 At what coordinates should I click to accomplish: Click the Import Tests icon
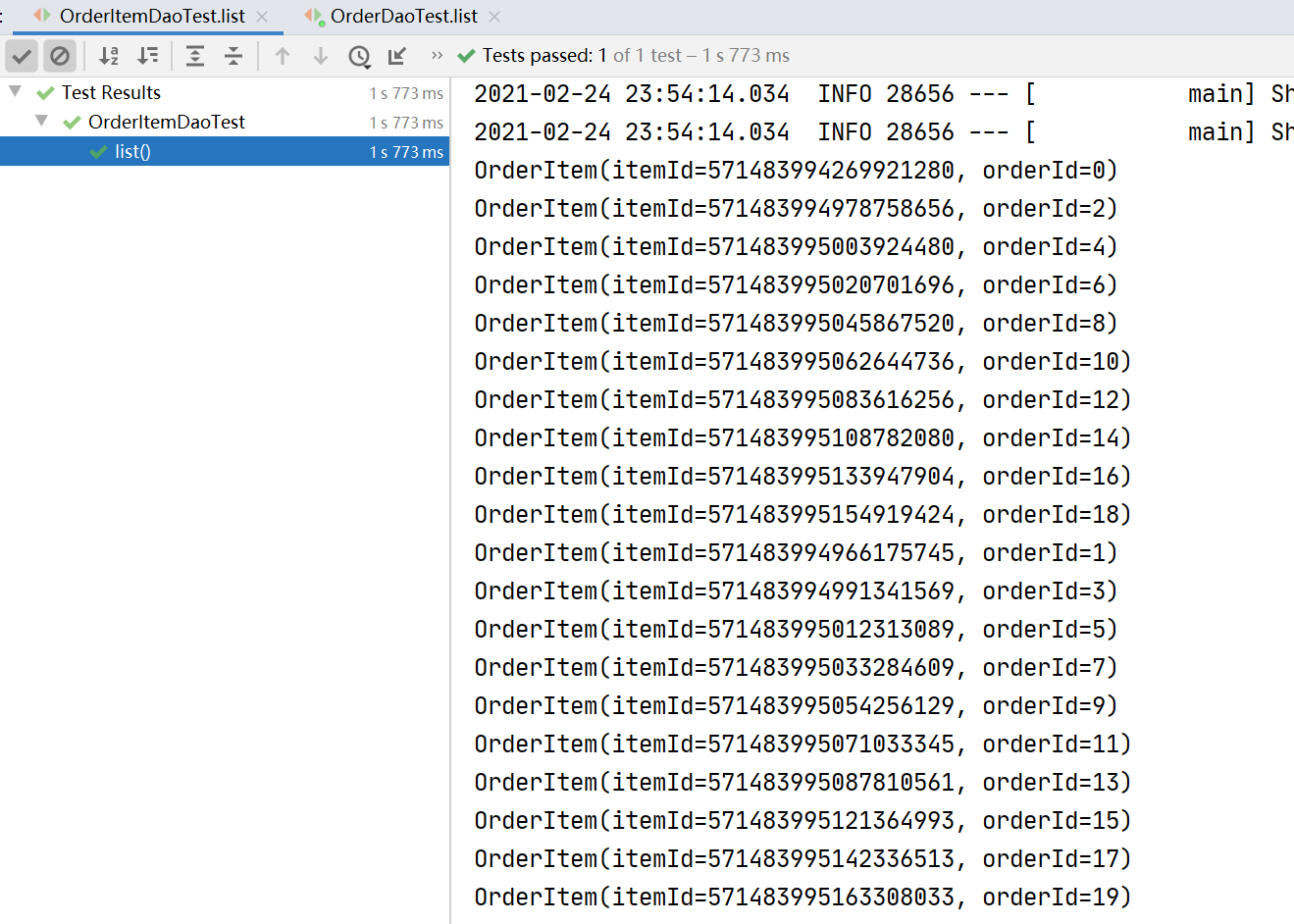point(397,56)
